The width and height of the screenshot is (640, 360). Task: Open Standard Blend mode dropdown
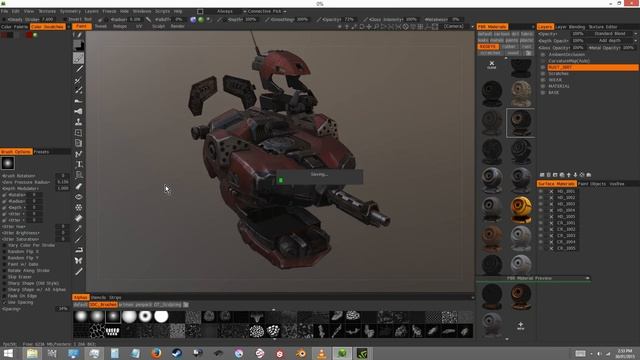click(613, 33)
